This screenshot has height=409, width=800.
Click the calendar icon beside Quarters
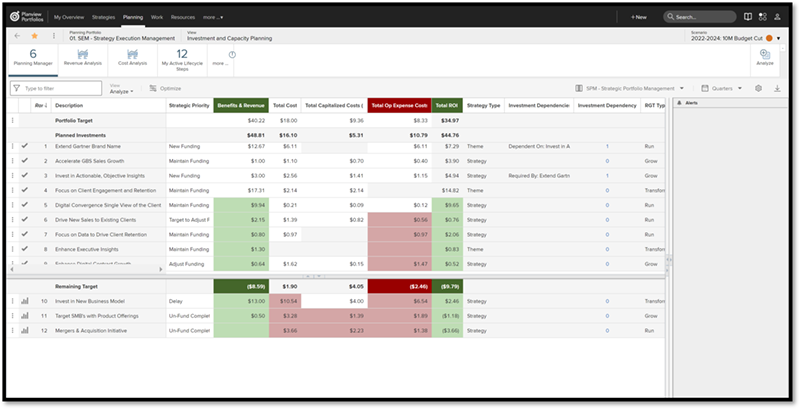tap(705, 88)
